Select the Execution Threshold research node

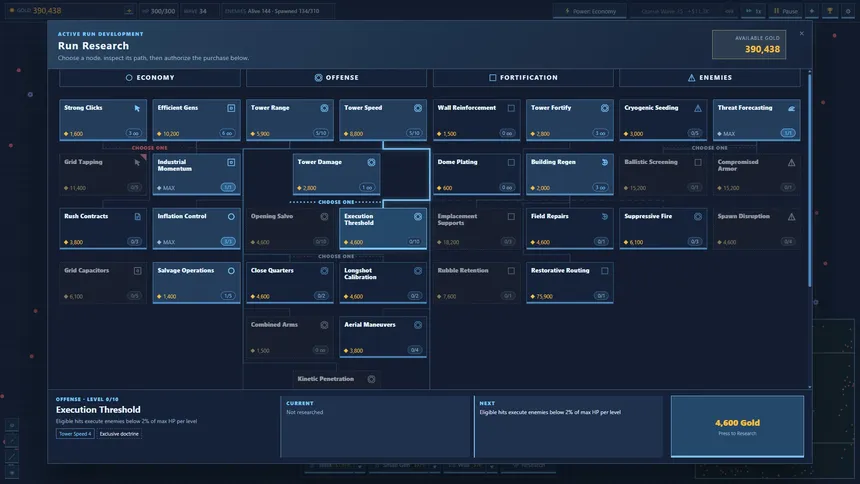[x=383, y=229]
